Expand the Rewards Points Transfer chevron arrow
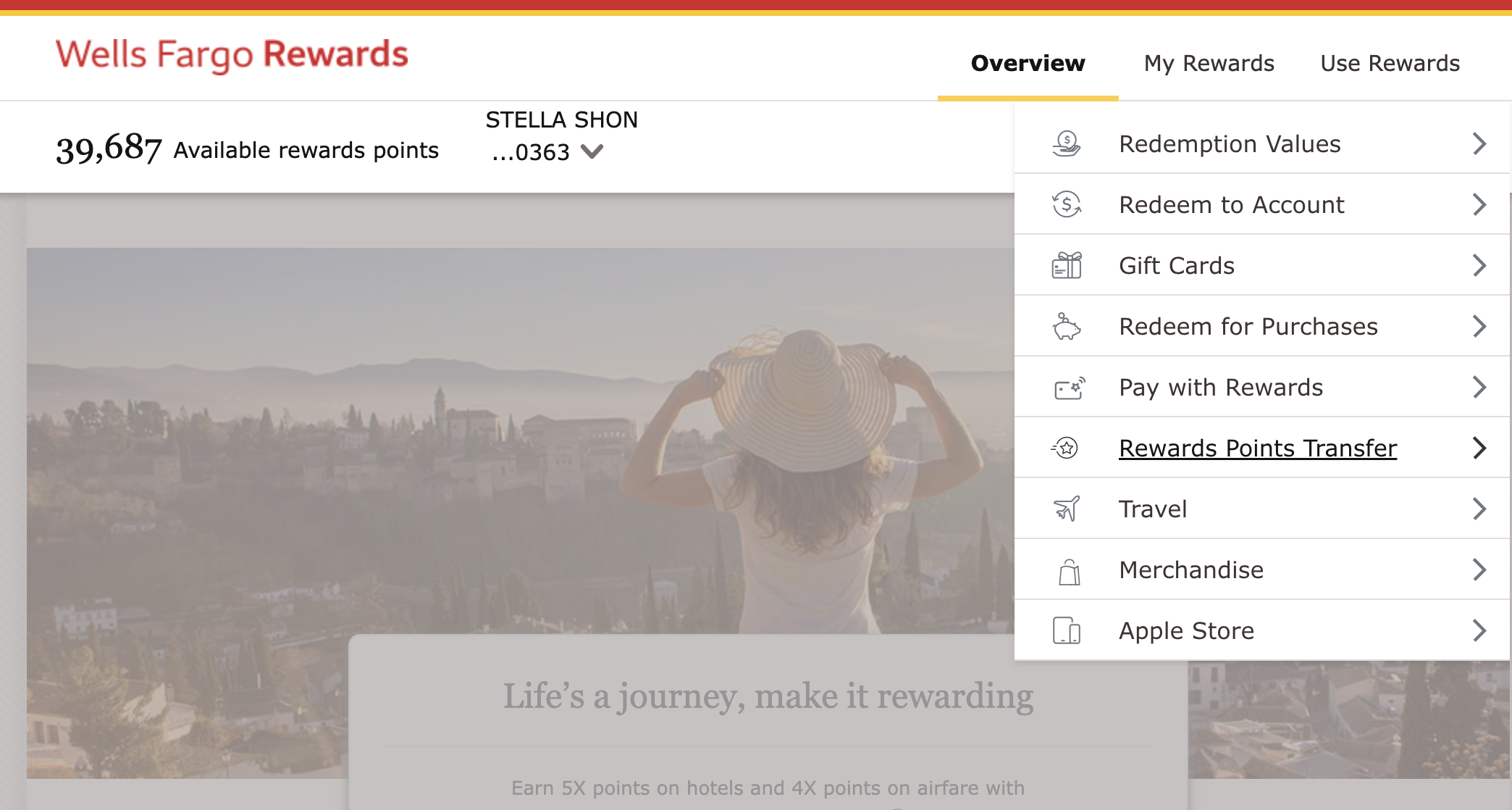The width and height of the screenshot is (1512, 810). tap(1479, 448)
